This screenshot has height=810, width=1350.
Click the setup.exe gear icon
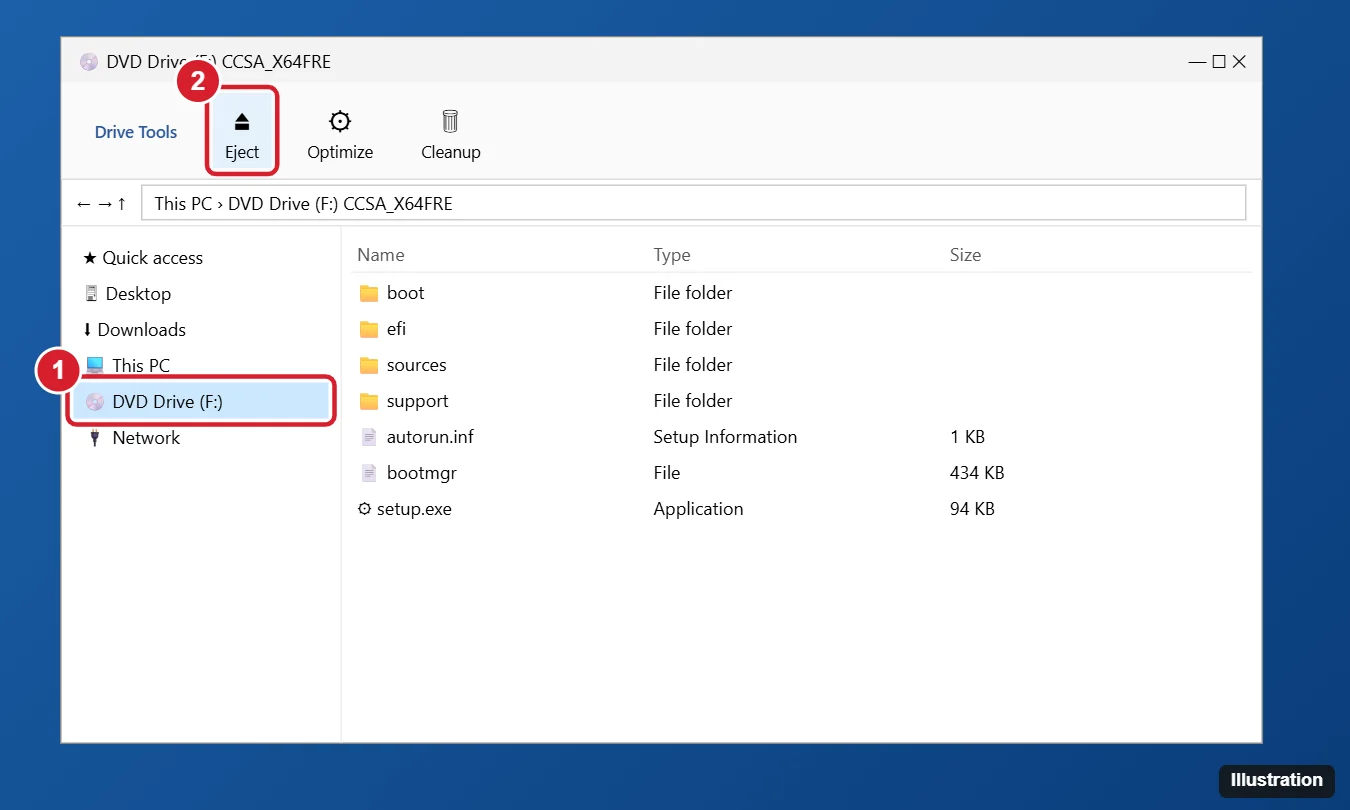click(364, 509)
